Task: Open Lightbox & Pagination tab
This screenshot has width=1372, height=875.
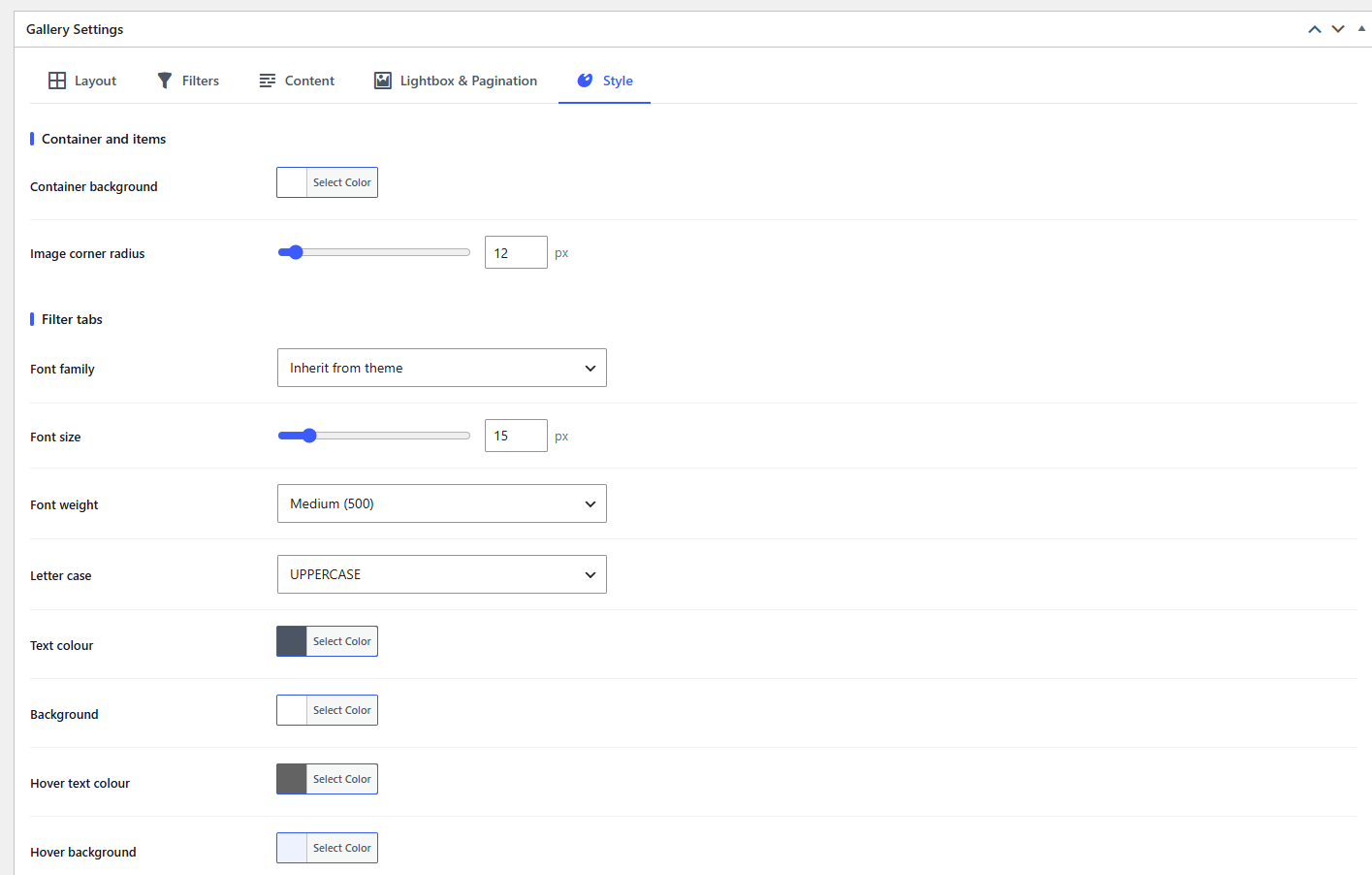Action: (x=456, y=81)
